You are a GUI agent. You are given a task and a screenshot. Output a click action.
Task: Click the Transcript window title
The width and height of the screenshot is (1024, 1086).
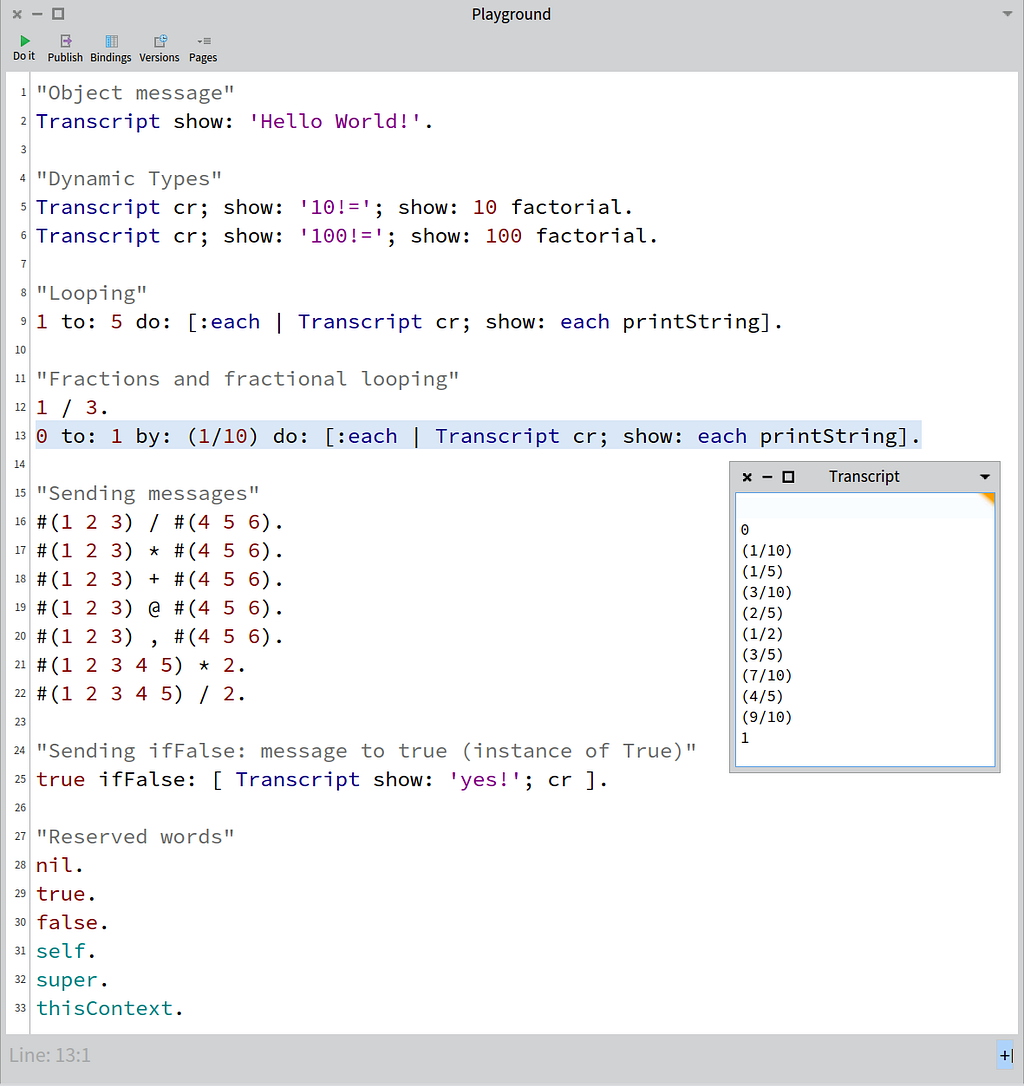864,477
